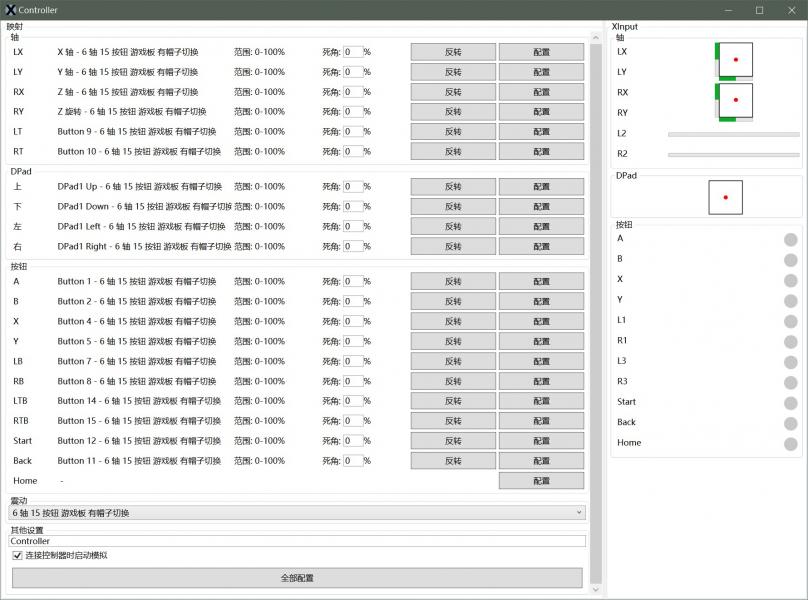
Task: Click the A button indicator circle
Action: point(790,239)
